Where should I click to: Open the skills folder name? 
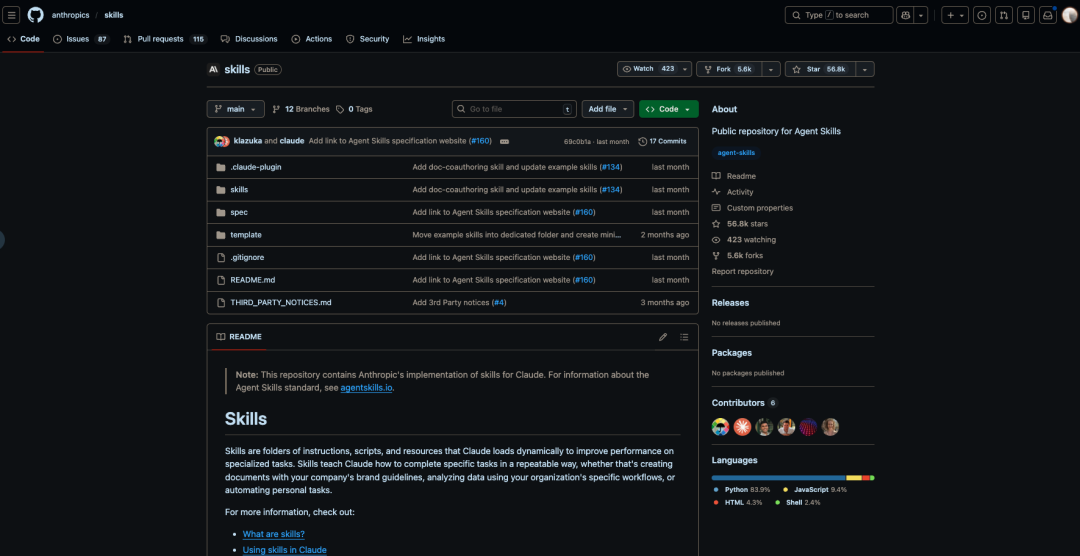pyautogui.click(x=239, y=189)
